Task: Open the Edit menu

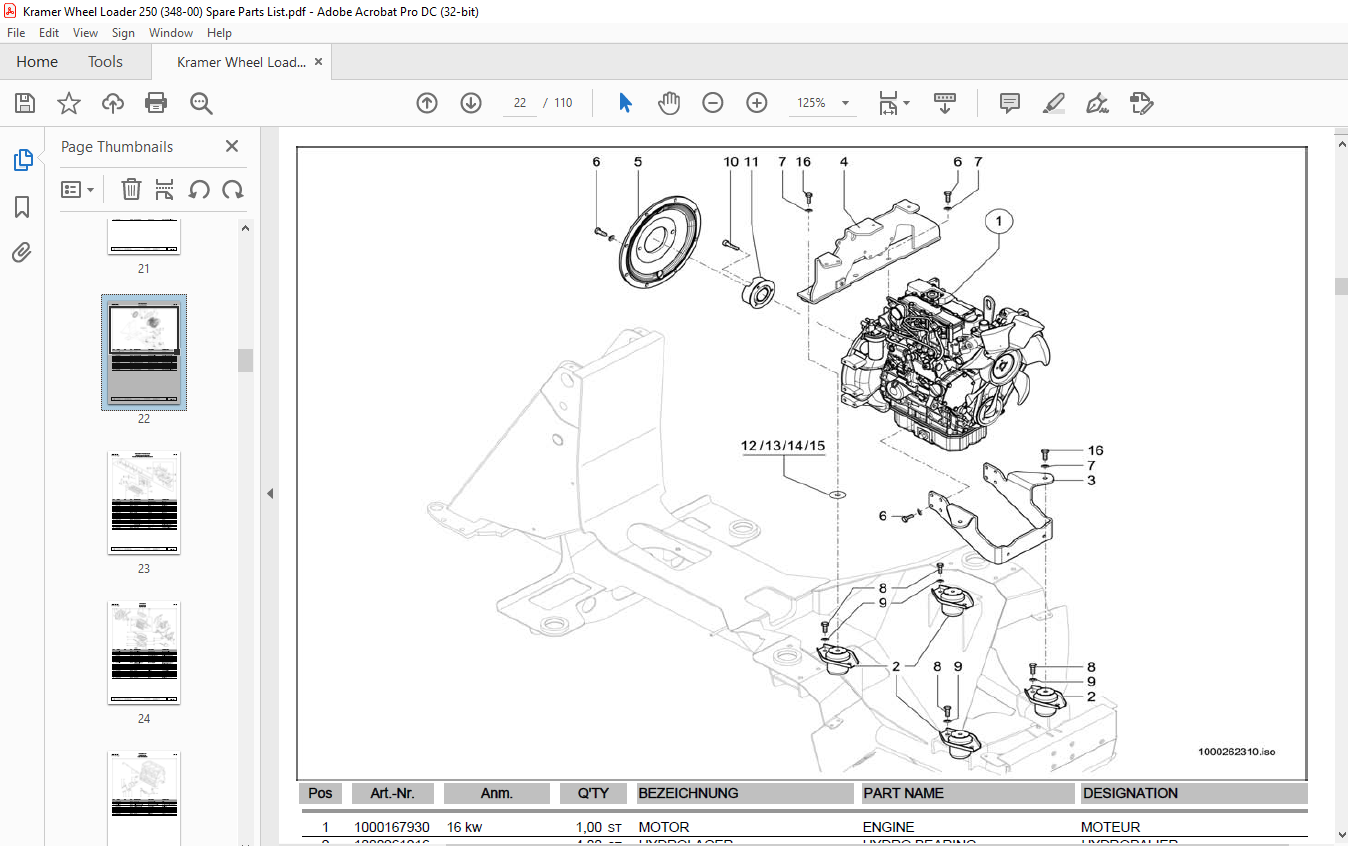Action: pyautogui.click(x=49, y=33)
